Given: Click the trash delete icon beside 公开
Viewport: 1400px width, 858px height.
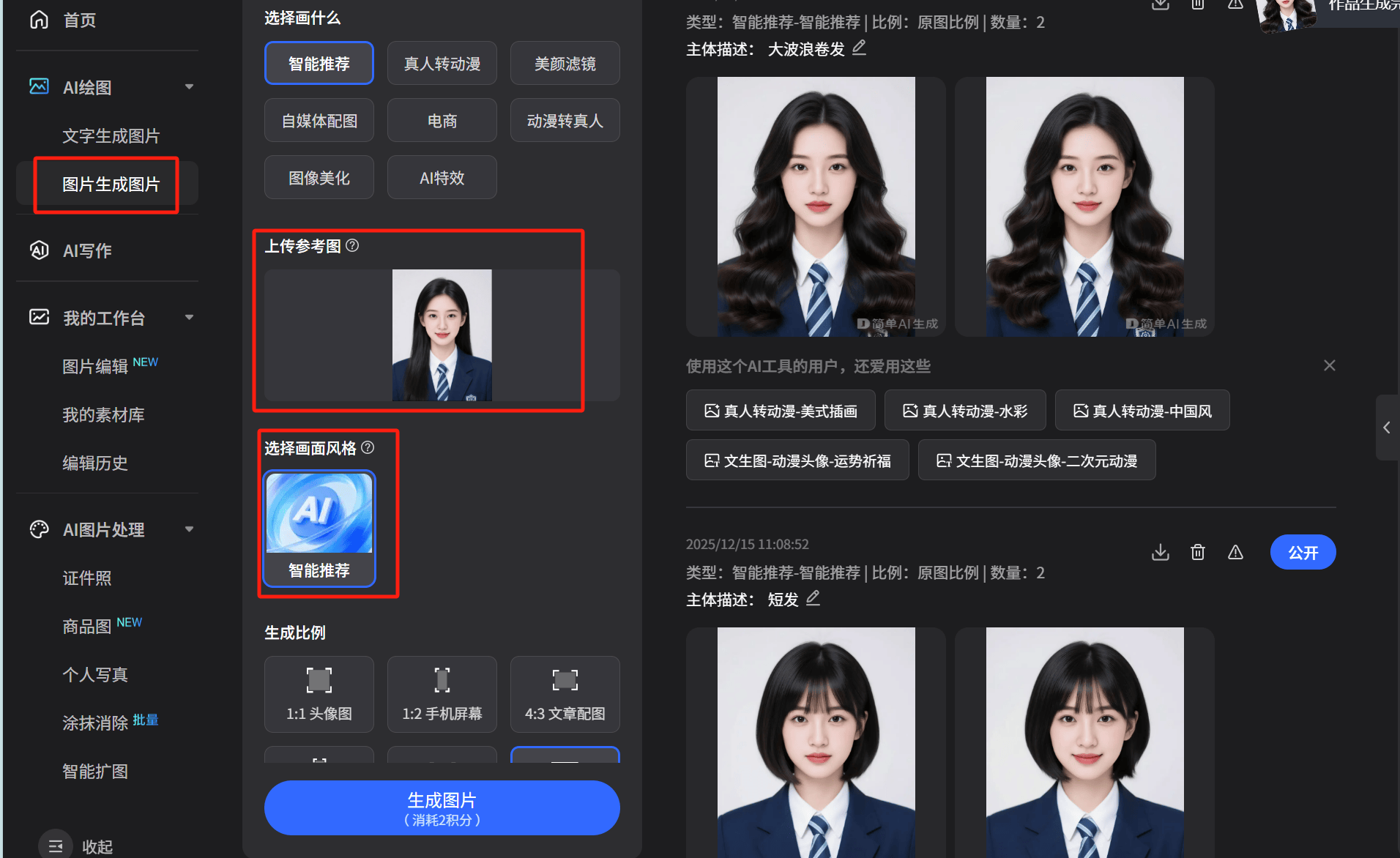Looking at the screenshot, I should tap(1198, 552).
